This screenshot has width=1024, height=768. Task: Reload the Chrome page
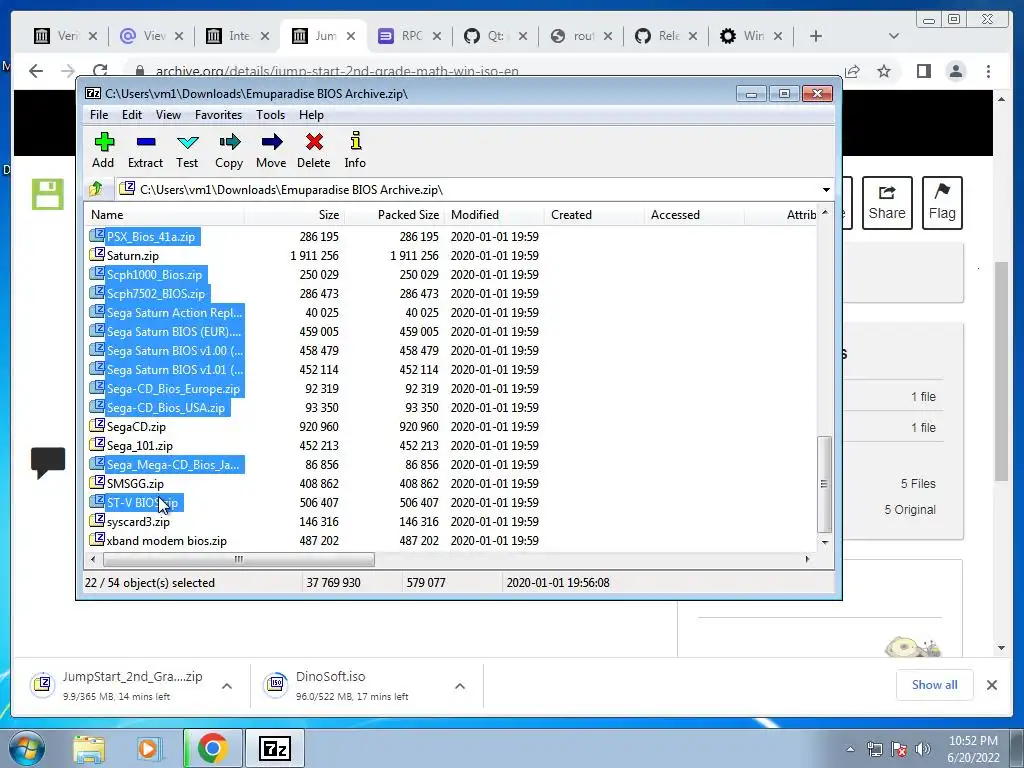click(100, 71)
